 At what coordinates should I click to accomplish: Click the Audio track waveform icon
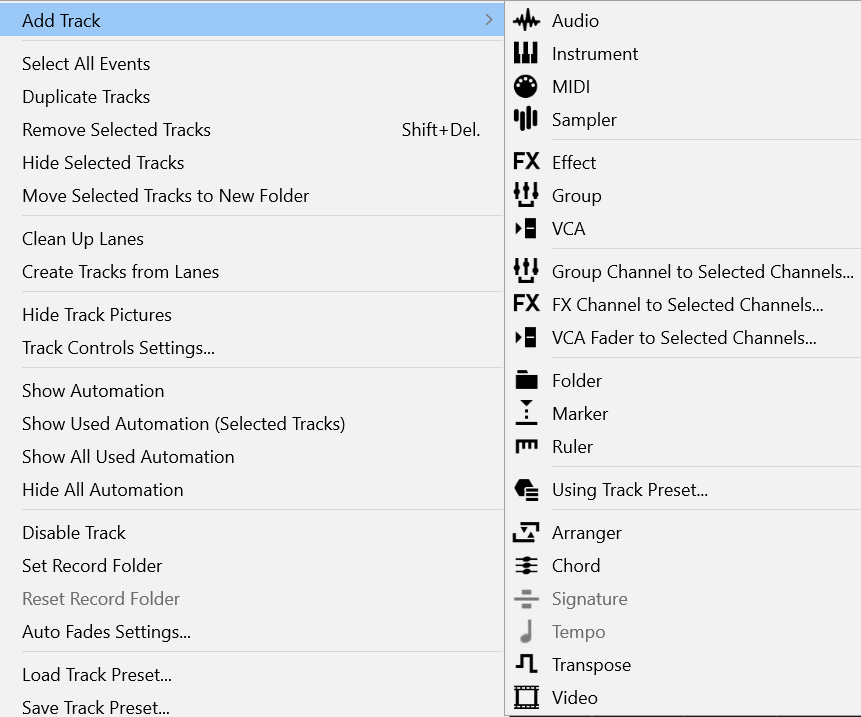(x=526, y=21)
